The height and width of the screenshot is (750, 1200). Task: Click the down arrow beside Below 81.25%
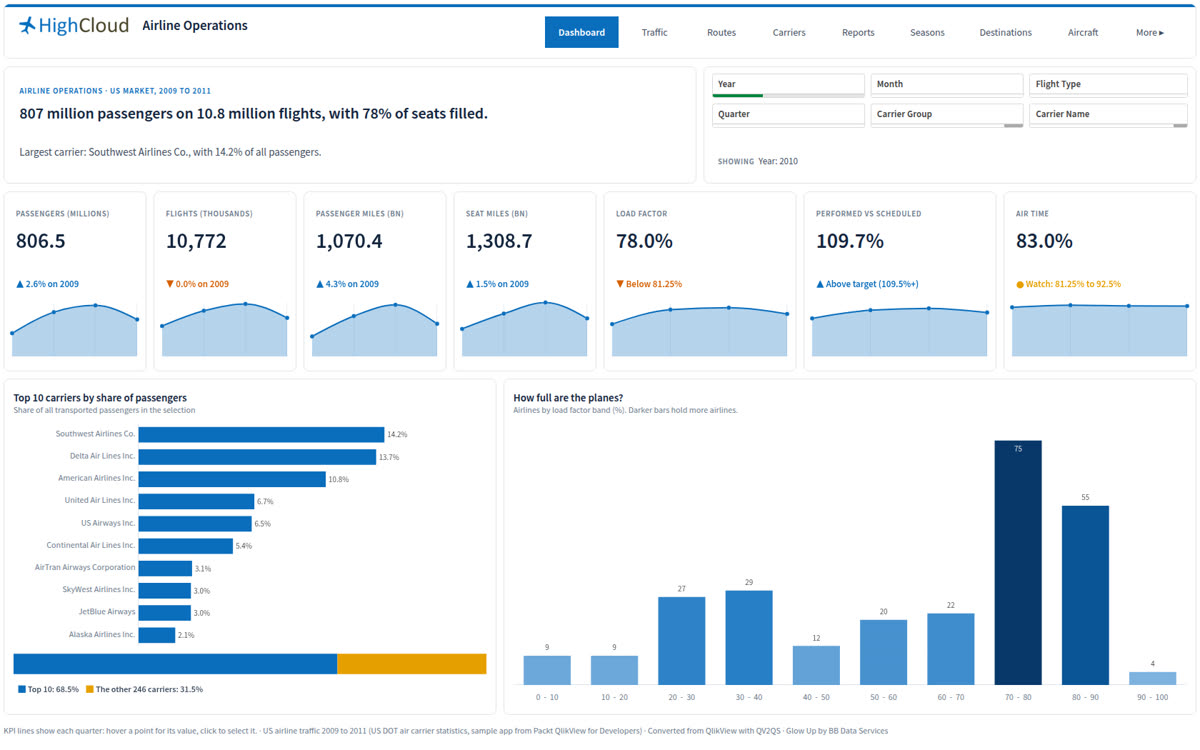tap(620, 284)
